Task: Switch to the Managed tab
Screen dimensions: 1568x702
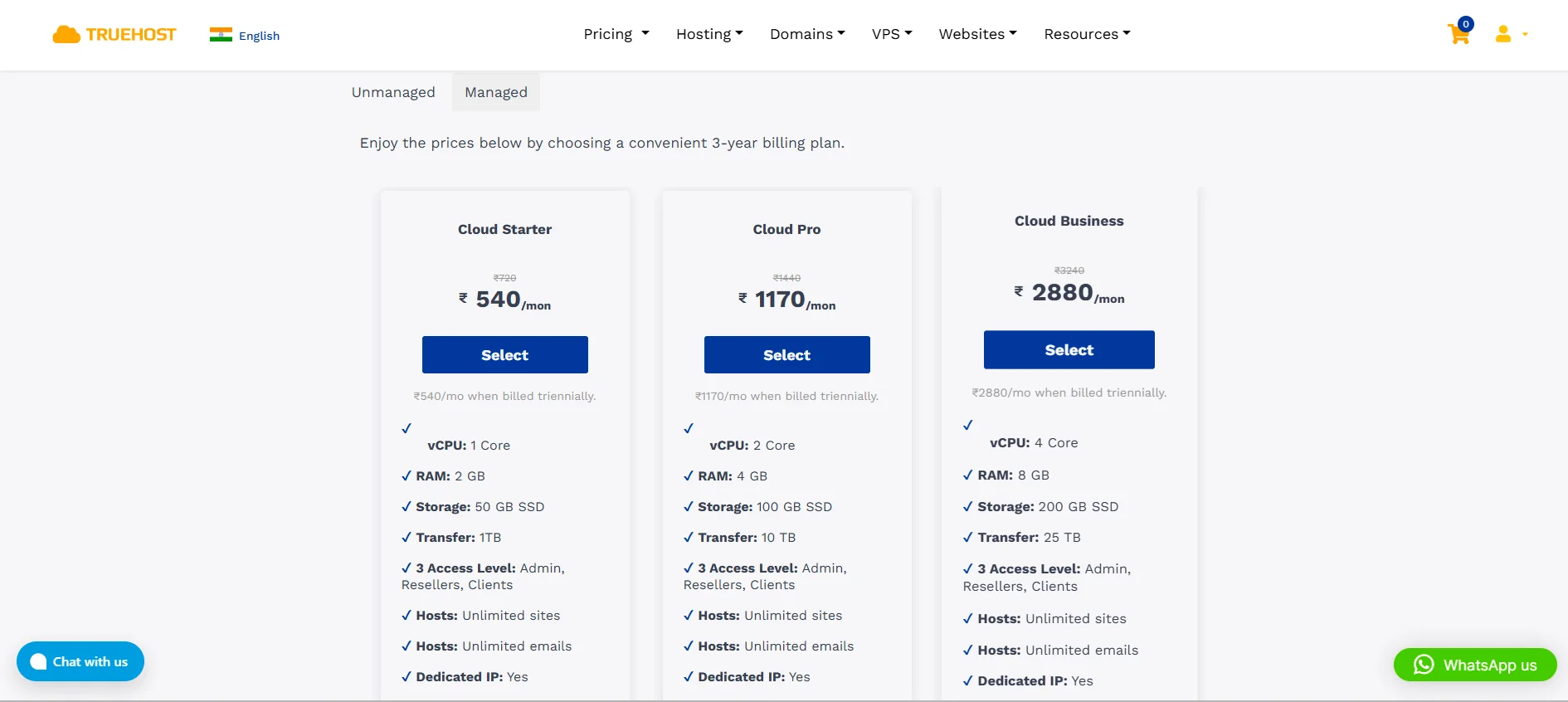Action: point(496,92)
